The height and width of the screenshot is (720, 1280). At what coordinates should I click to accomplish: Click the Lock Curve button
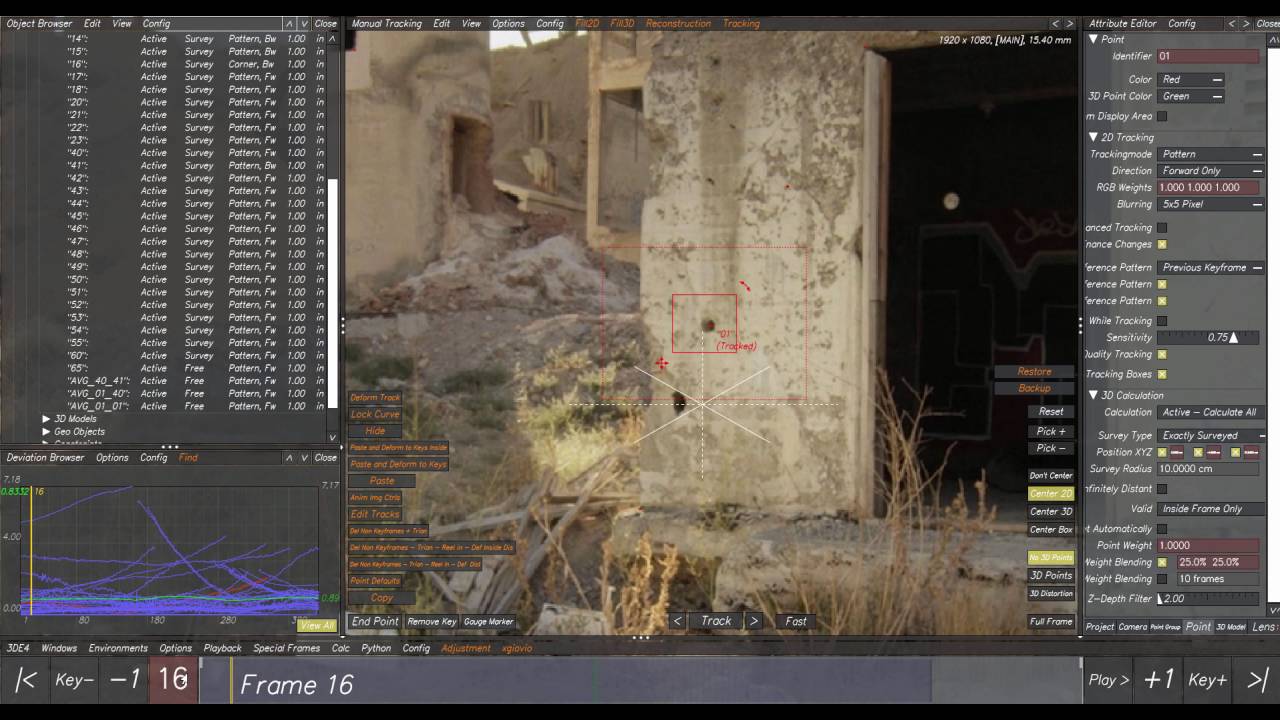coord(375,414)
